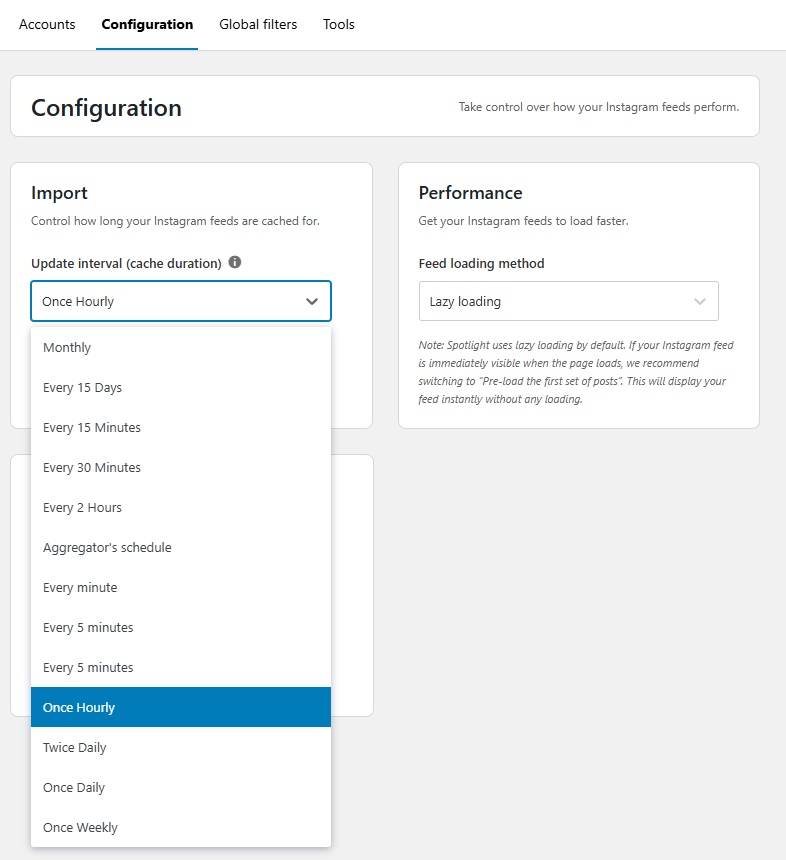Screen dimensions: 786x860
Task: Switch to the Accounts tab
Action: coord(46,24)
